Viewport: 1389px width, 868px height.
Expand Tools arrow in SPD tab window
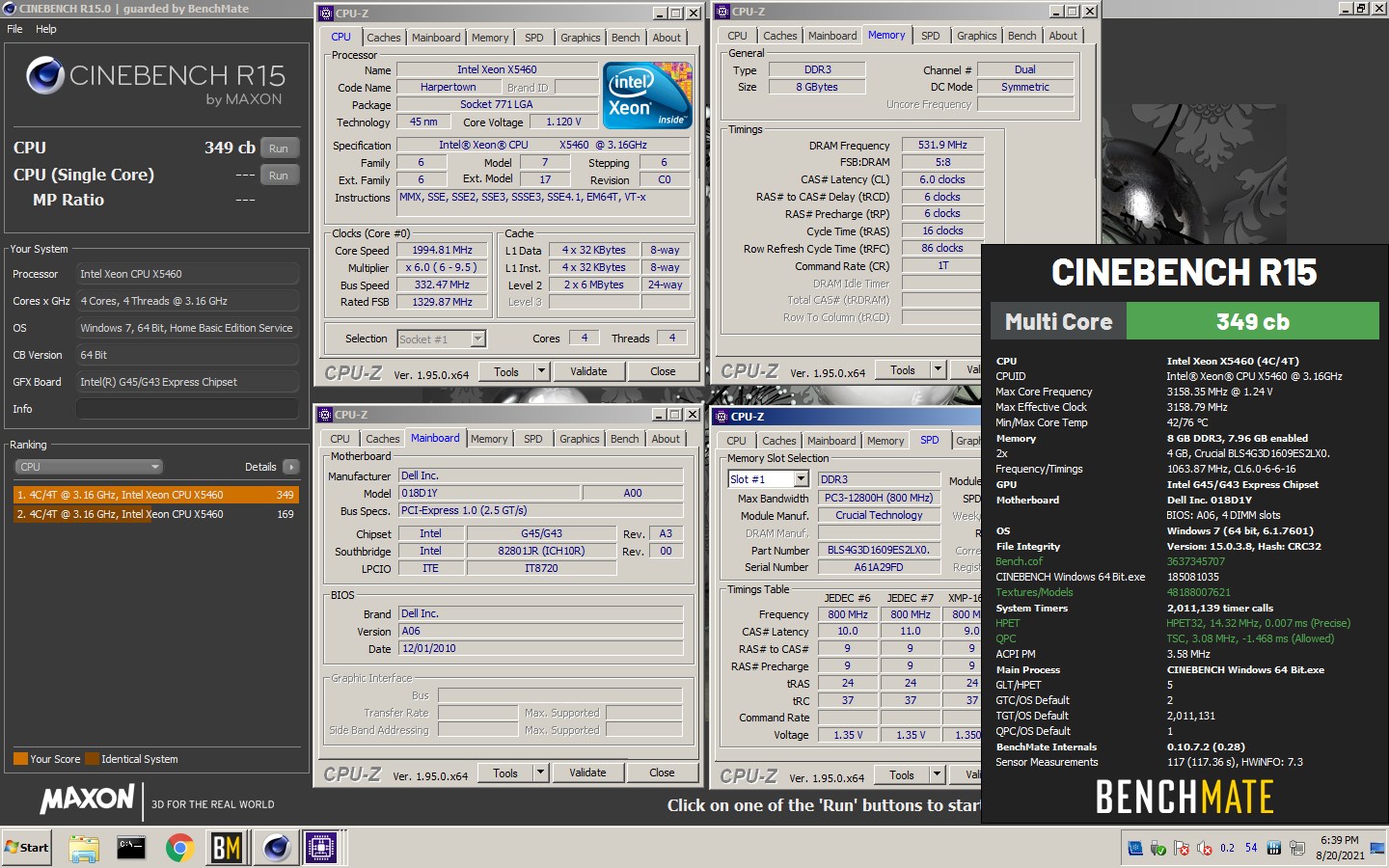pos(937,774)
